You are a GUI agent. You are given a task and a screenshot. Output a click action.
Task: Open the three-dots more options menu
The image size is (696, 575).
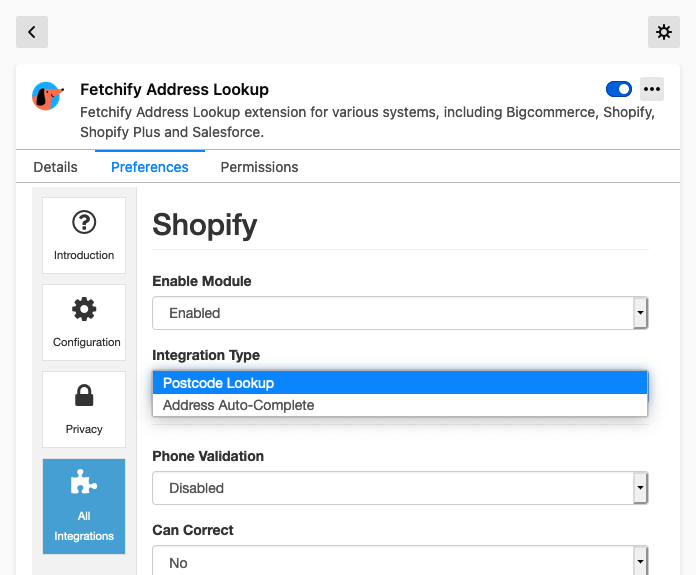[652, 89]
